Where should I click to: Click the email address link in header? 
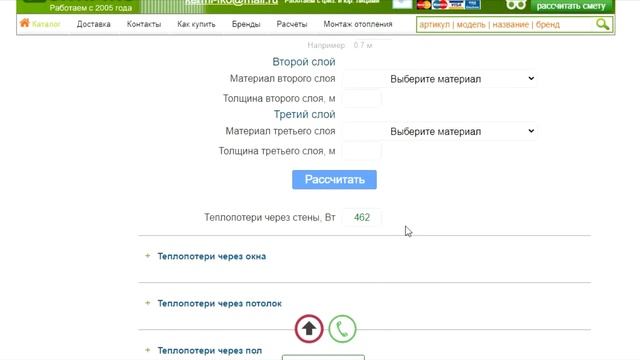click(x=231, y=2)
